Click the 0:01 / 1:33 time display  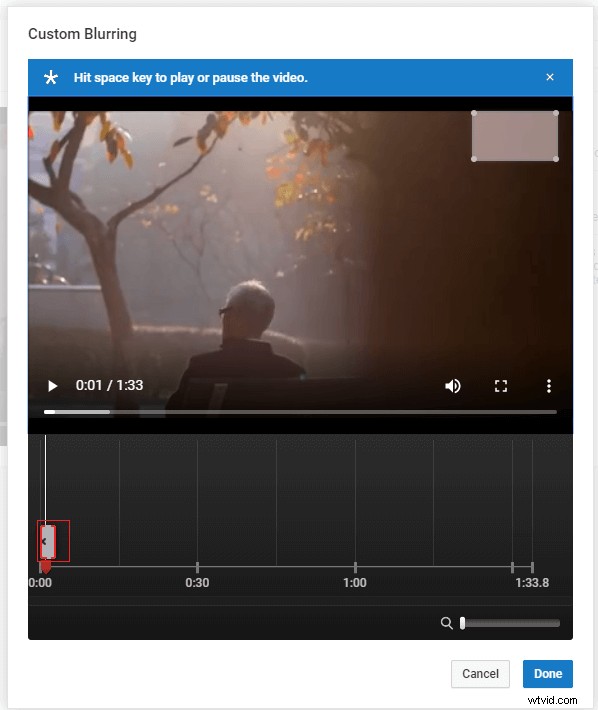(x=109, y=385)
